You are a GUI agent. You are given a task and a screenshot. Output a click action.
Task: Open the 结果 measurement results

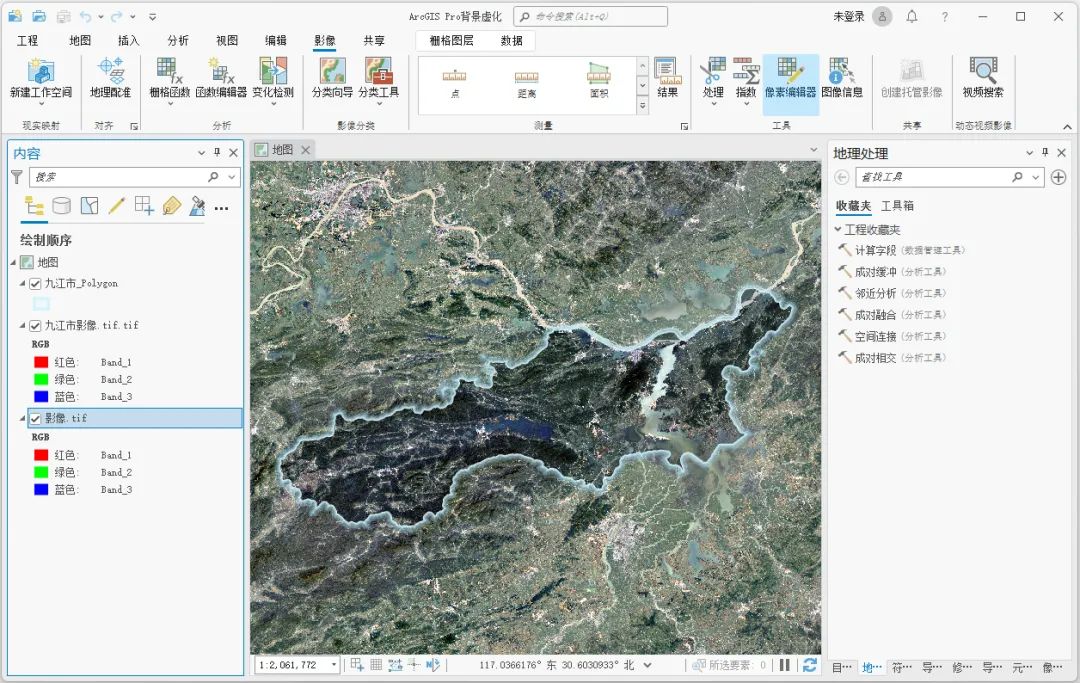click(667, 78)
